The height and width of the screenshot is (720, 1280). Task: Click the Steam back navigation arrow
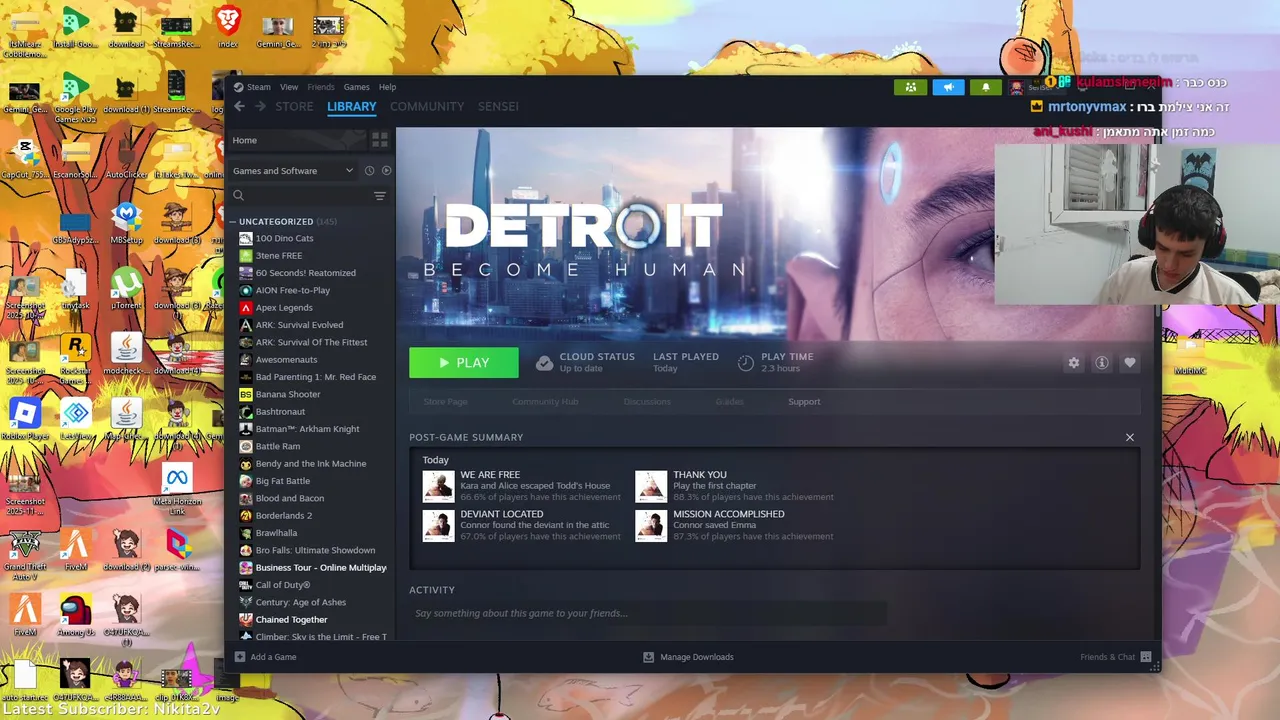point(239,106)
